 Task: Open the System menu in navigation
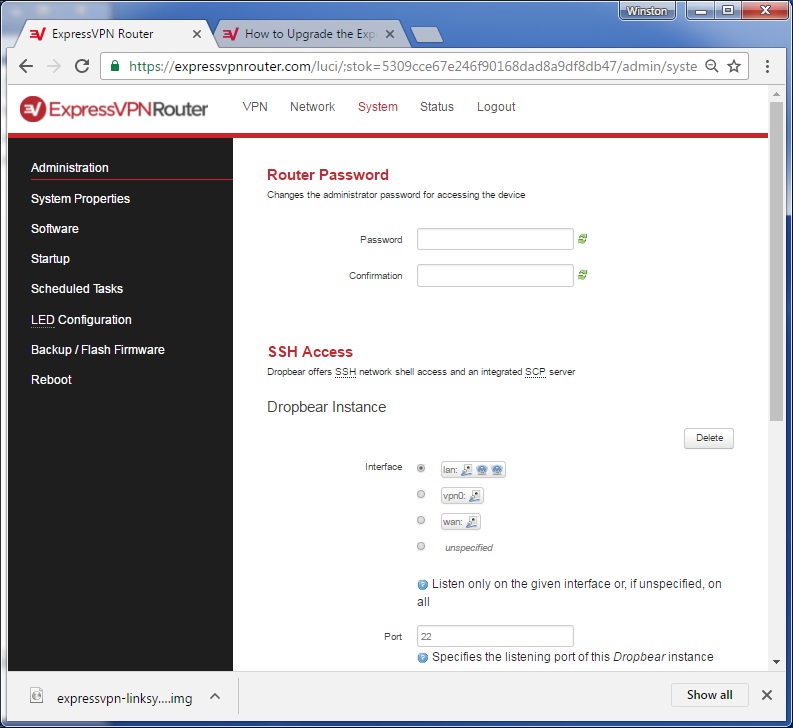click(x=377, y=107)
